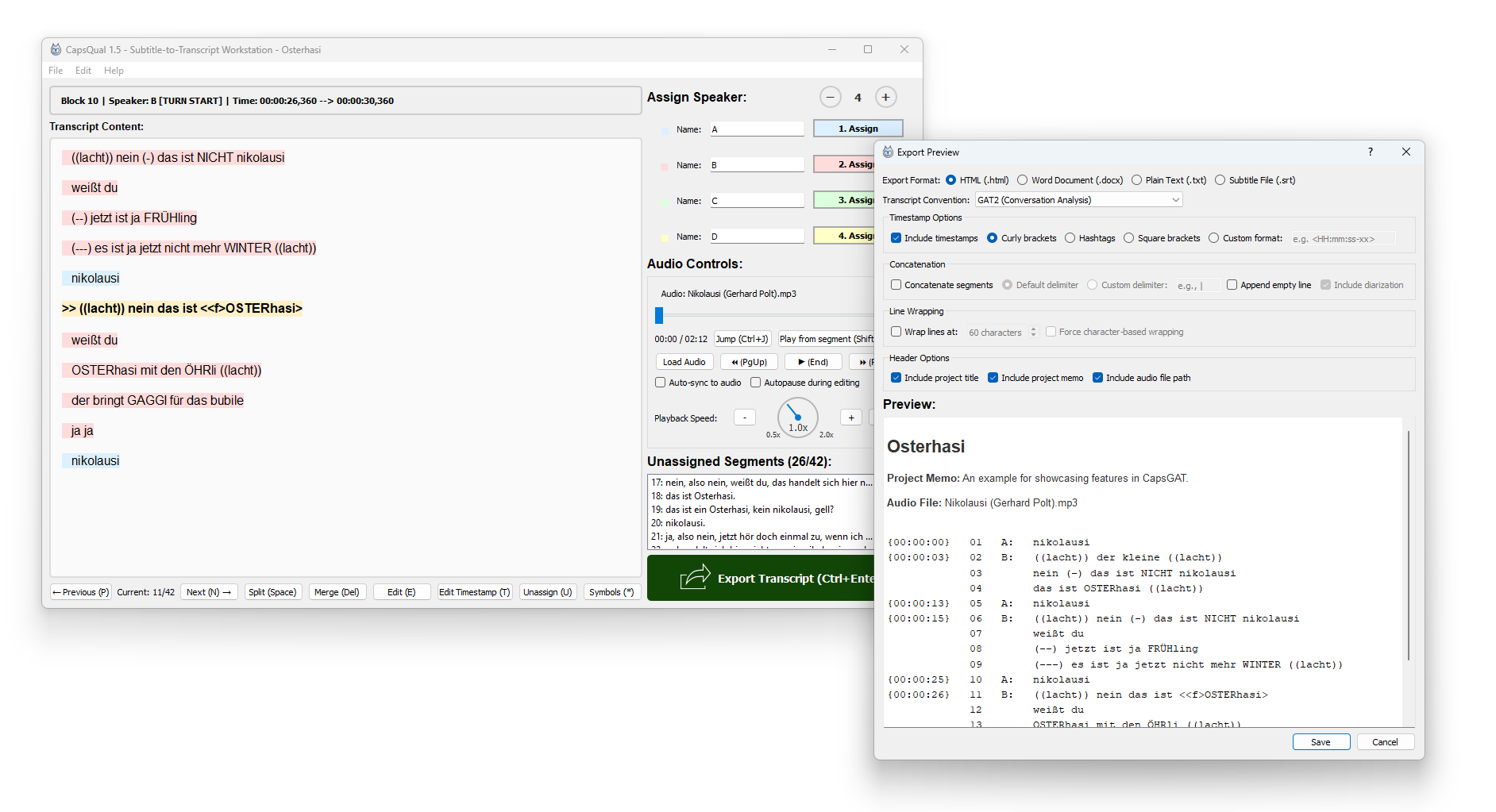Decrease speaker count with the minus circle

point(830,98)
